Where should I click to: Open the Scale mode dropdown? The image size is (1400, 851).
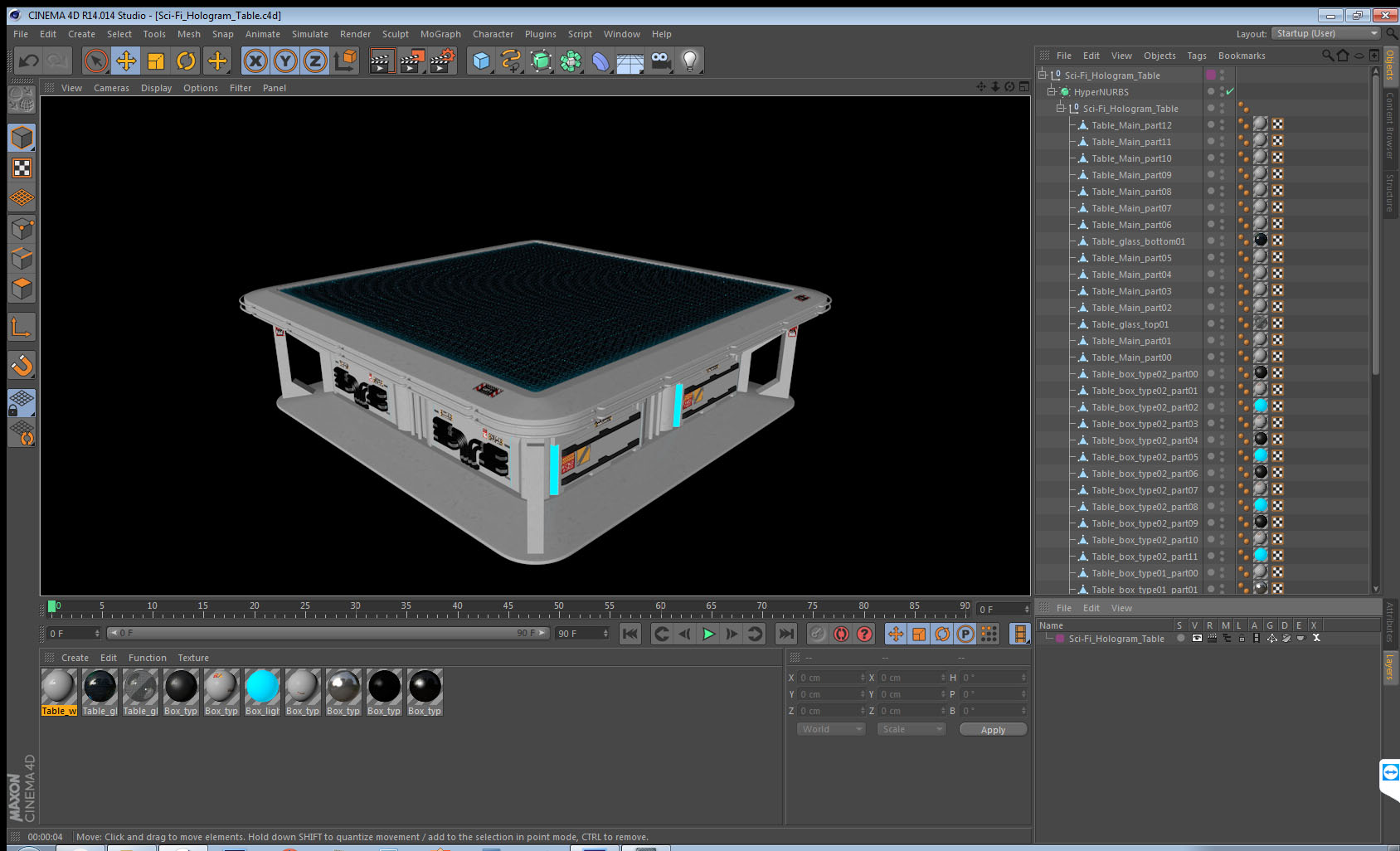[911, 729]
